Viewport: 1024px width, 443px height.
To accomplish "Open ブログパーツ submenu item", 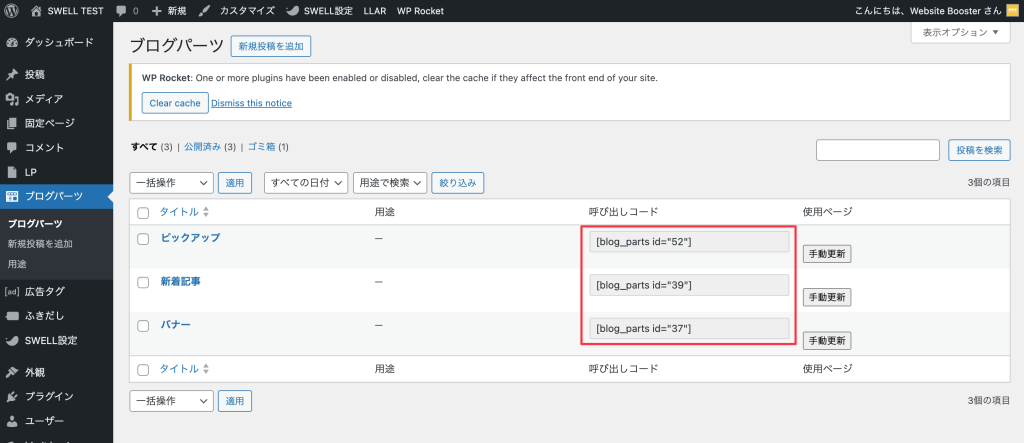I will pos(35,223).
